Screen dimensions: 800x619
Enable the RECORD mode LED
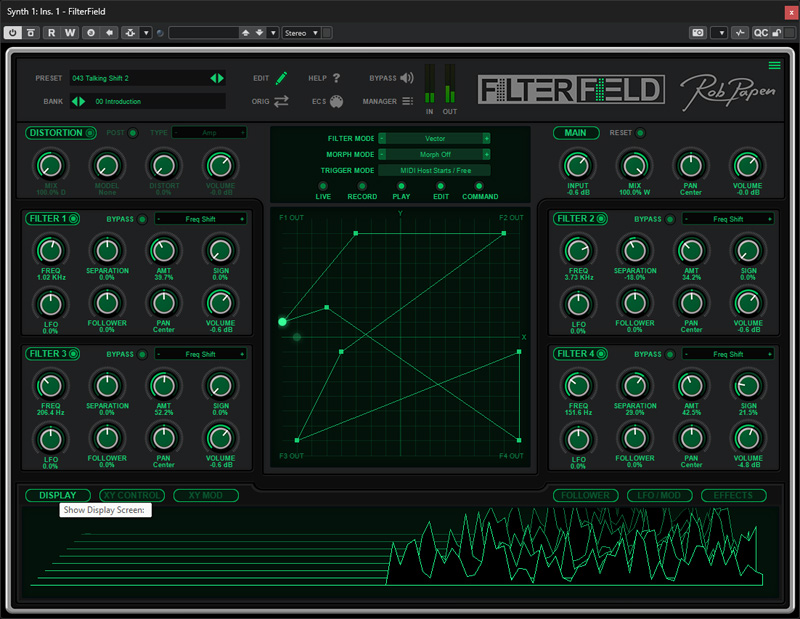362,186
